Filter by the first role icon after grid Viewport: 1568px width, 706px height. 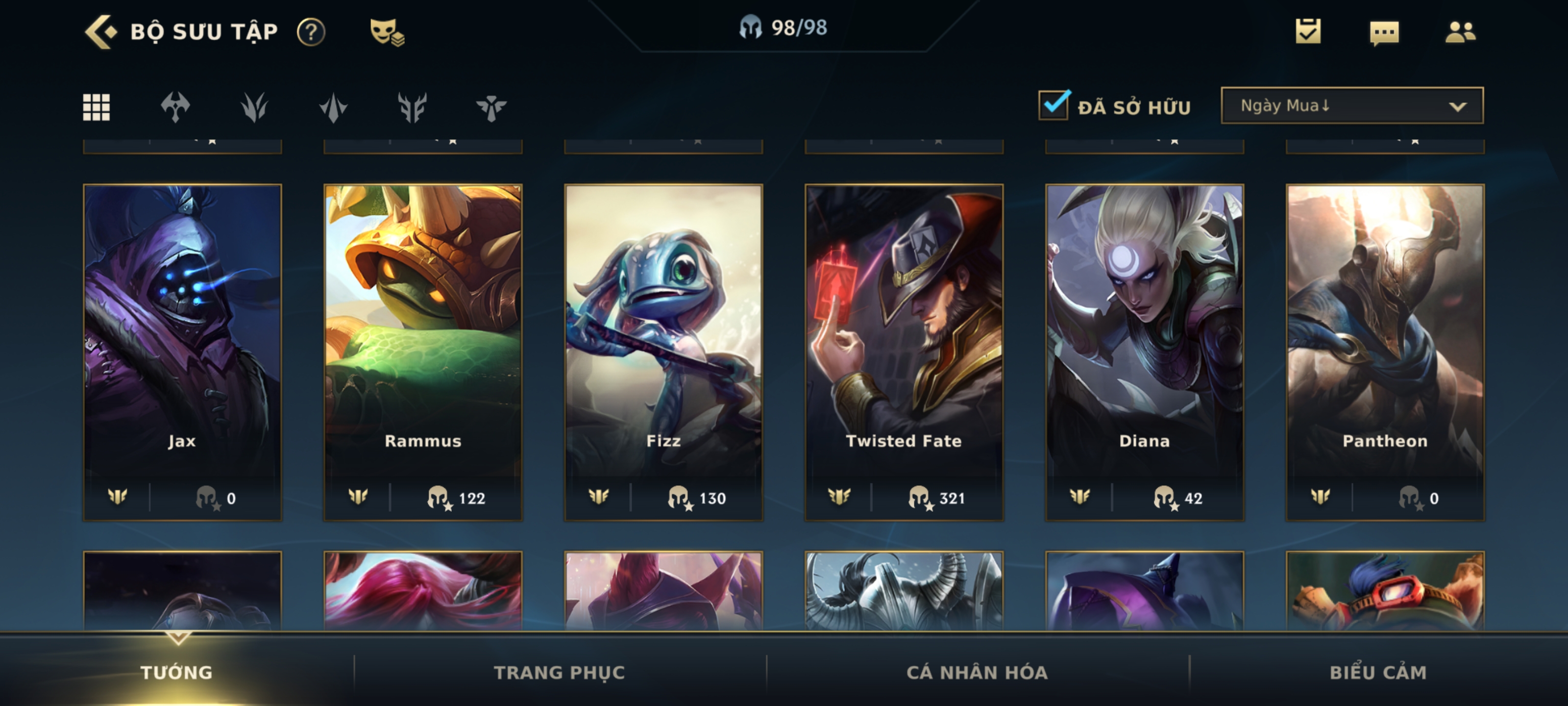point(175,107)
